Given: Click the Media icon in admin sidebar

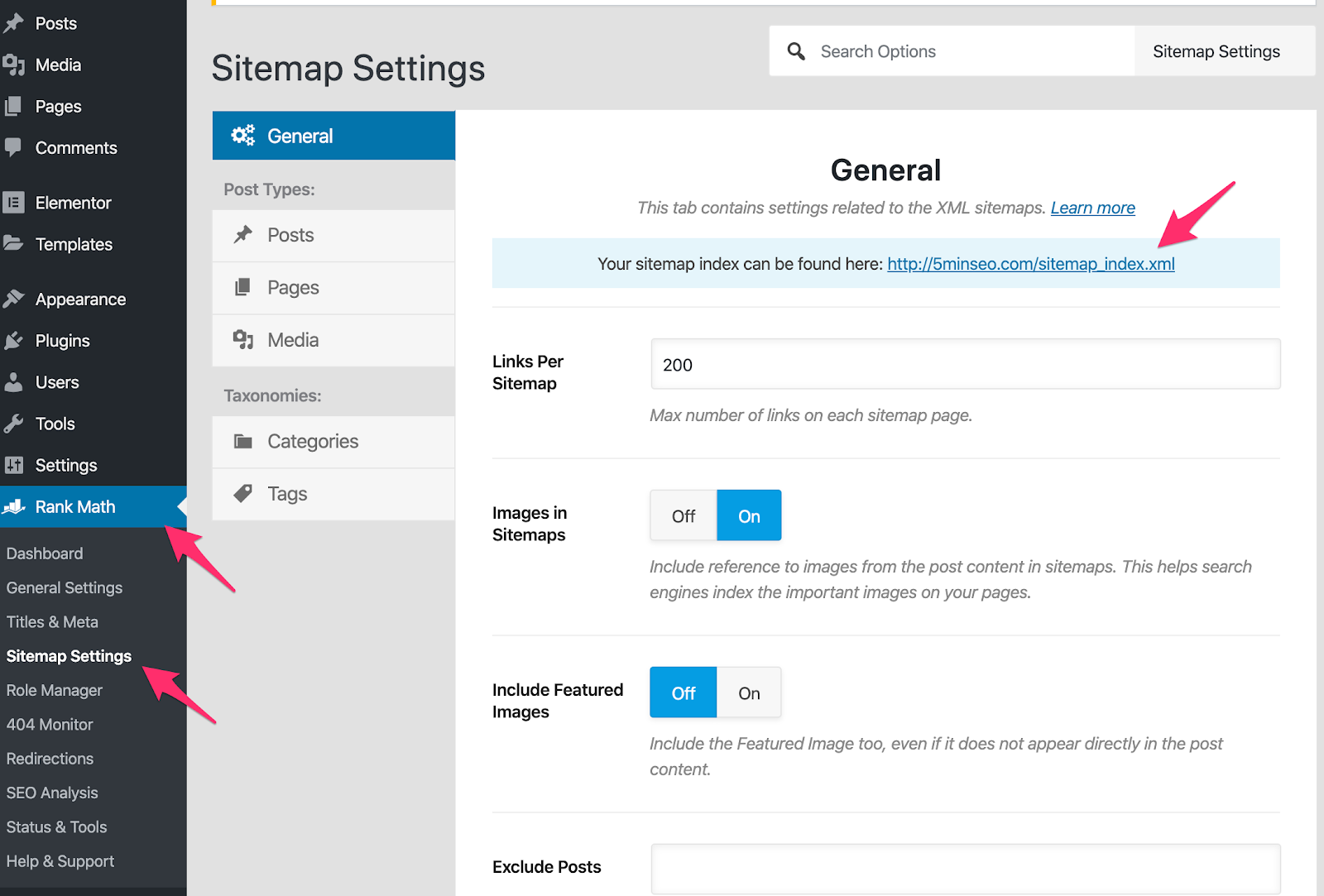Looking at the screenshot, I should [13, 65].
